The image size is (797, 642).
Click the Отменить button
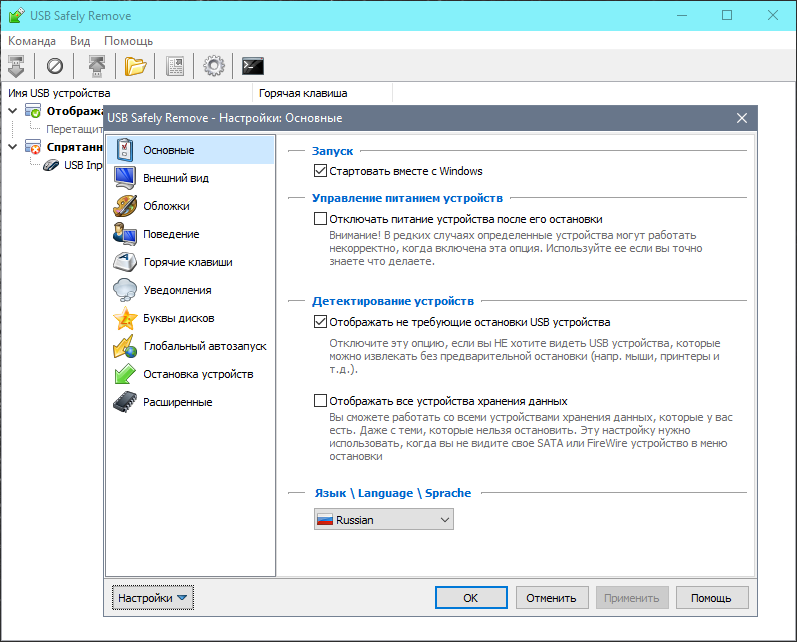coord(551,598)
